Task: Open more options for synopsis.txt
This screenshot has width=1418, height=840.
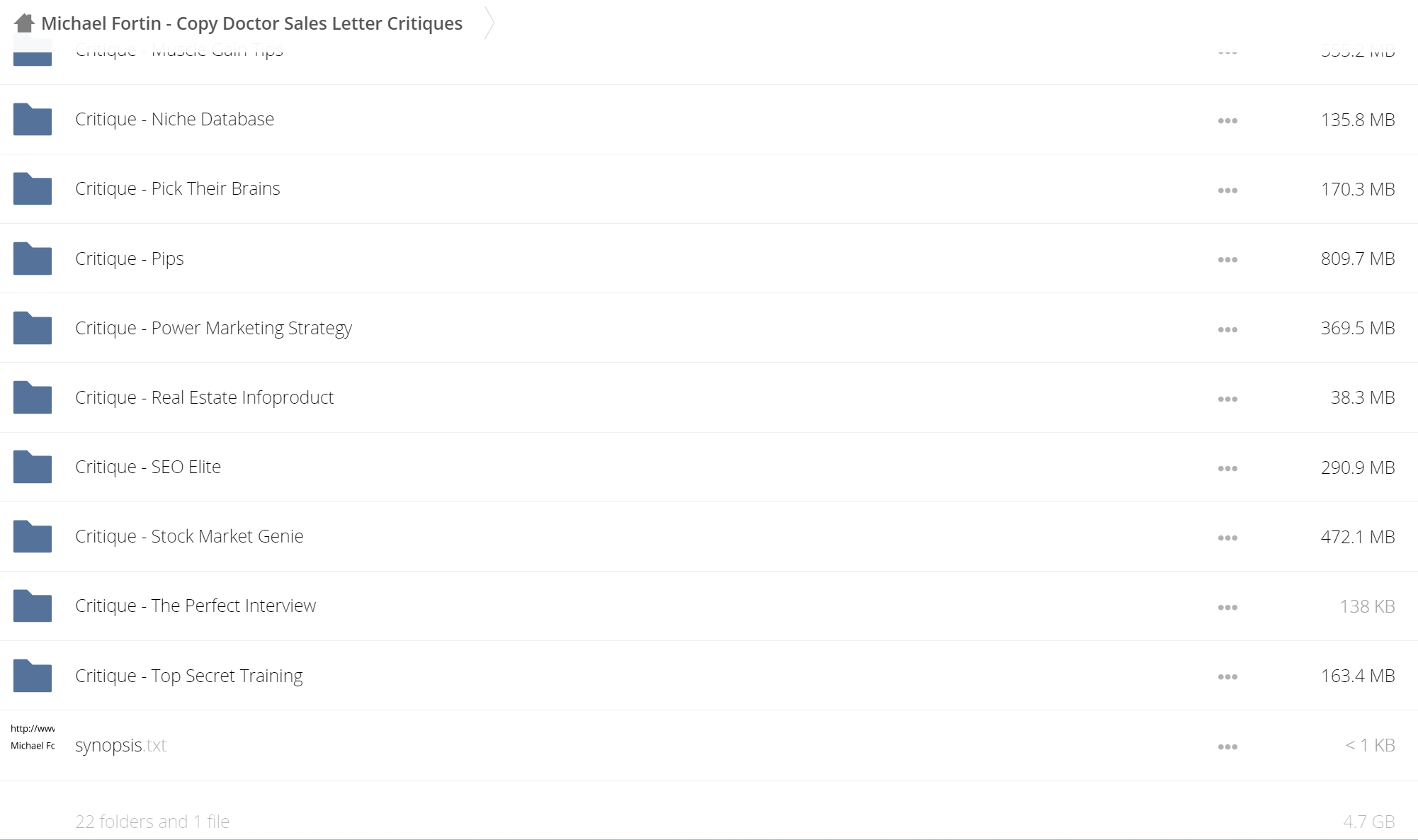Action: coord(1227,747)
